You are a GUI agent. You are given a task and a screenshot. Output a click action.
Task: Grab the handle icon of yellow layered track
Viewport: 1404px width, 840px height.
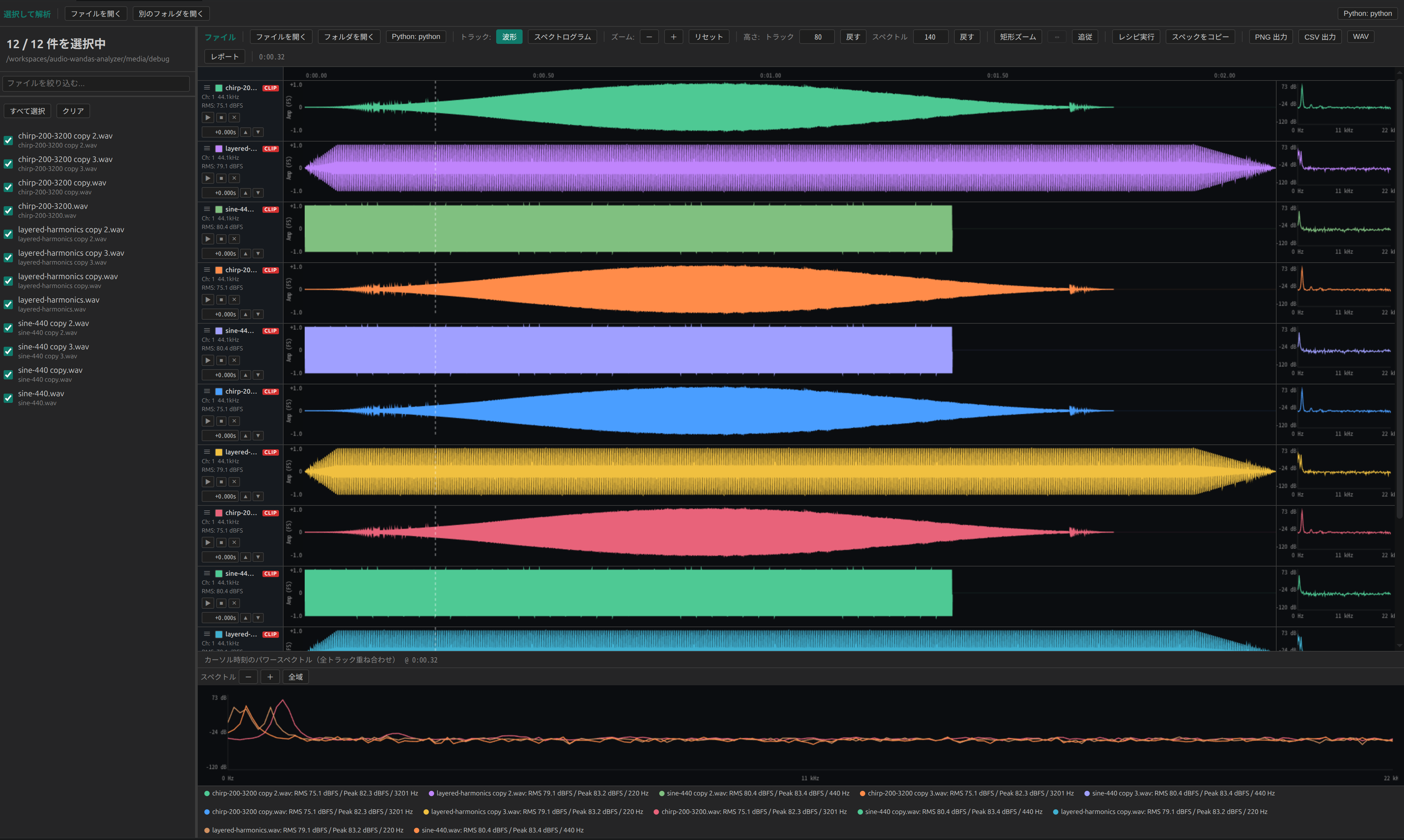click(x=207, y=452)
